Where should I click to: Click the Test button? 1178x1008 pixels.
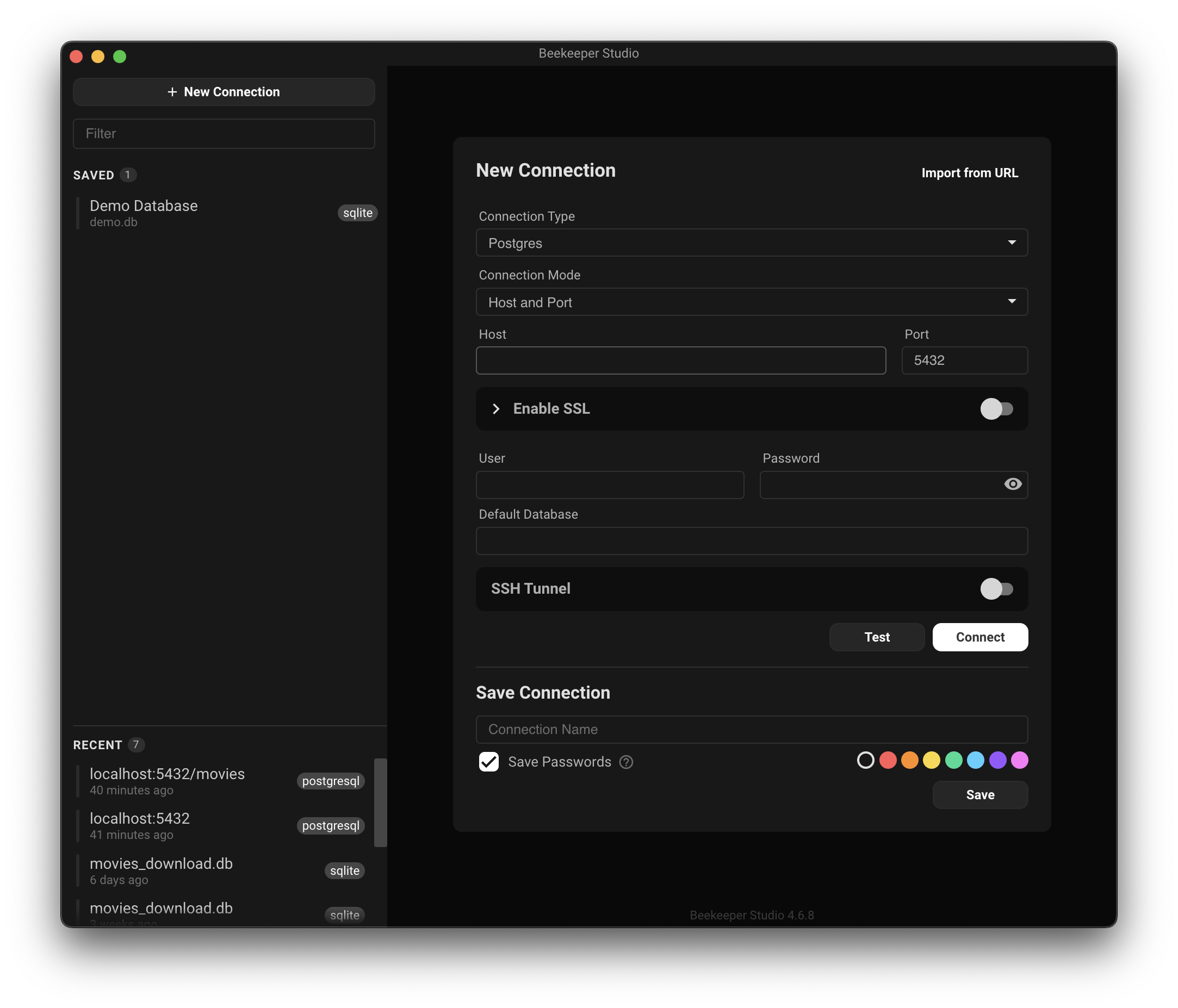[877, 638]
